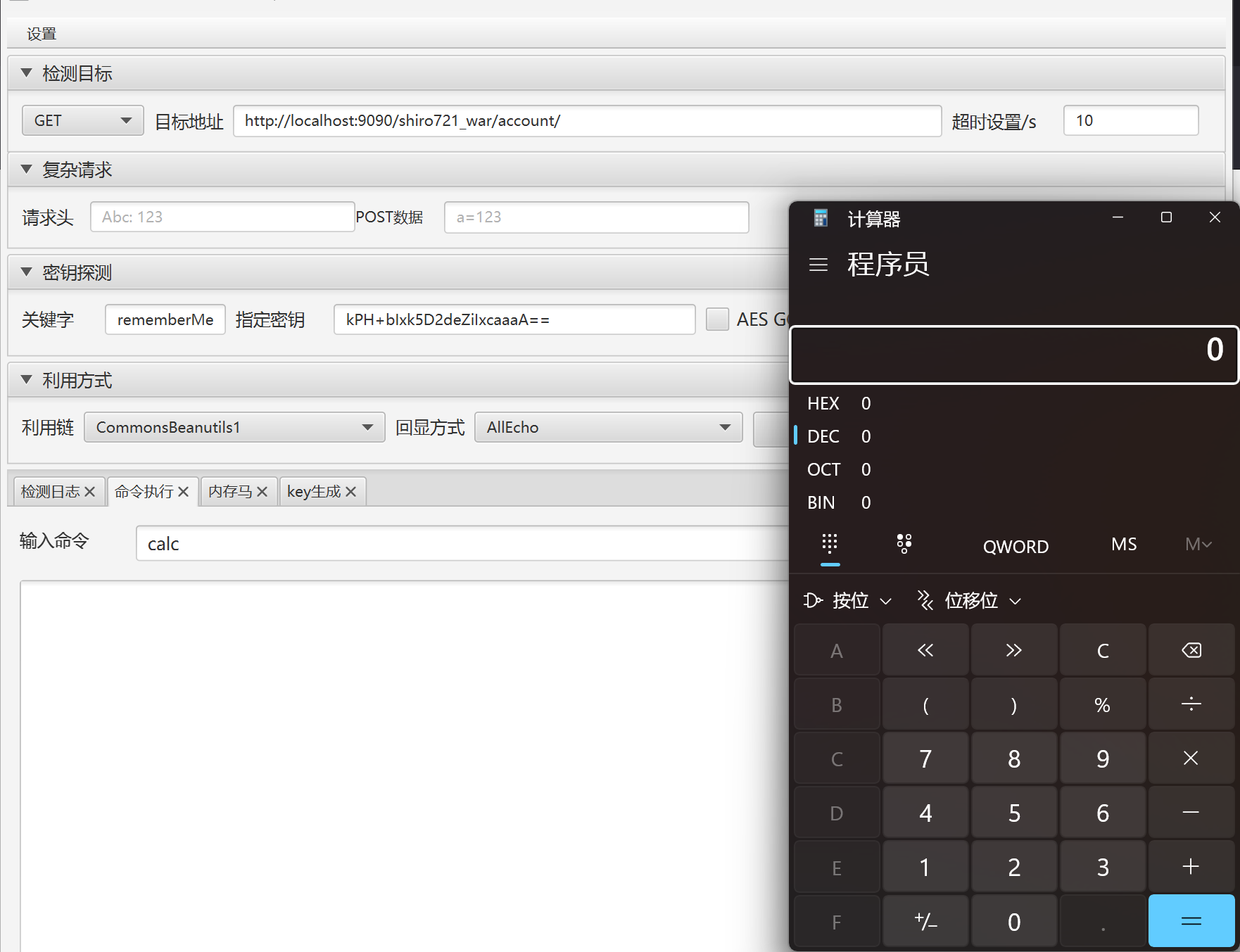Screen dimensions: 1240x952
Task: Collapse the 复杂请求 section
Action: 27,169
